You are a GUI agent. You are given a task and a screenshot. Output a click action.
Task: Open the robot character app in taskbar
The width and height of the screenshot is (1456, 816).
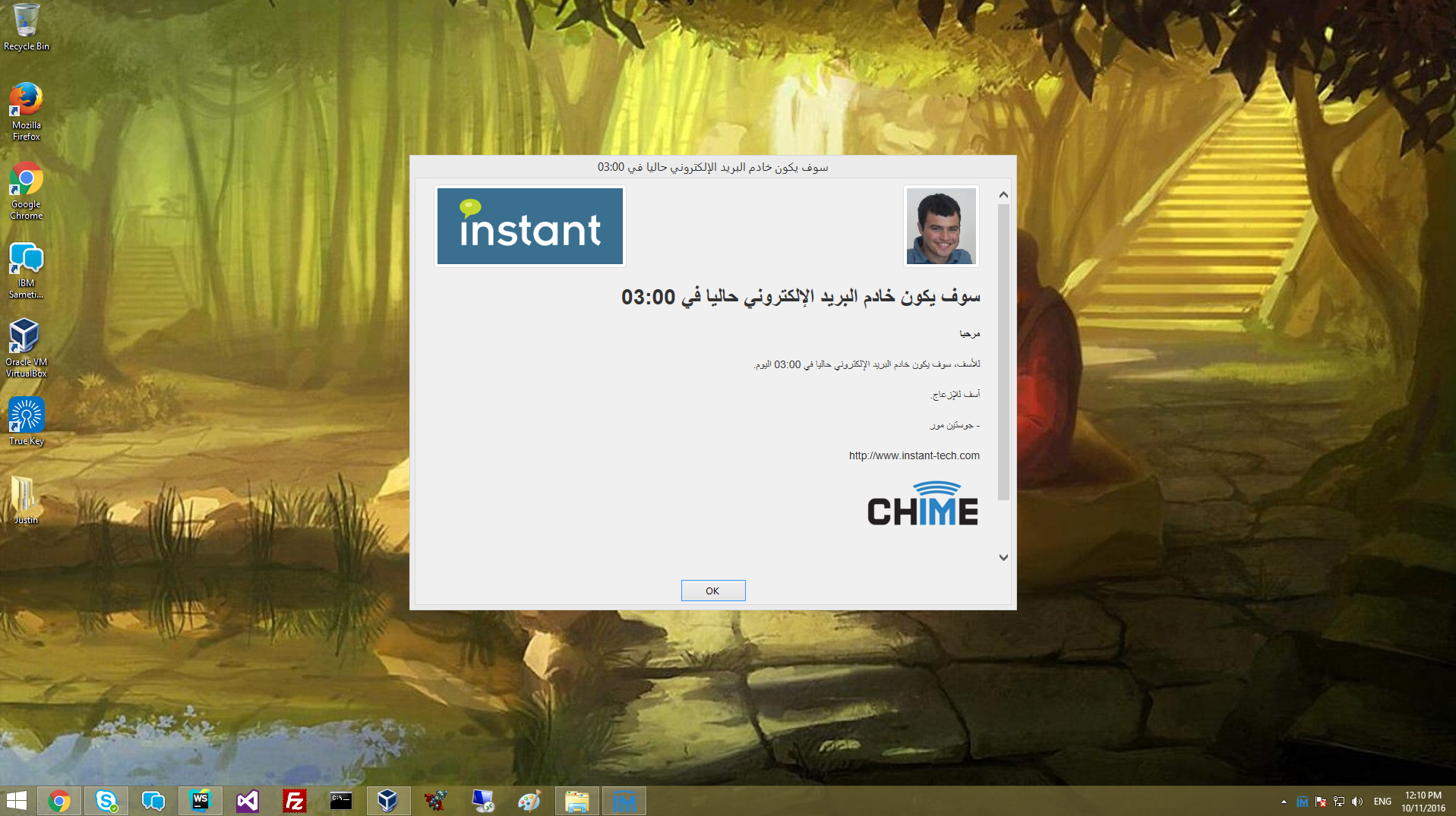pyautogui.click(x=435, y=801)
